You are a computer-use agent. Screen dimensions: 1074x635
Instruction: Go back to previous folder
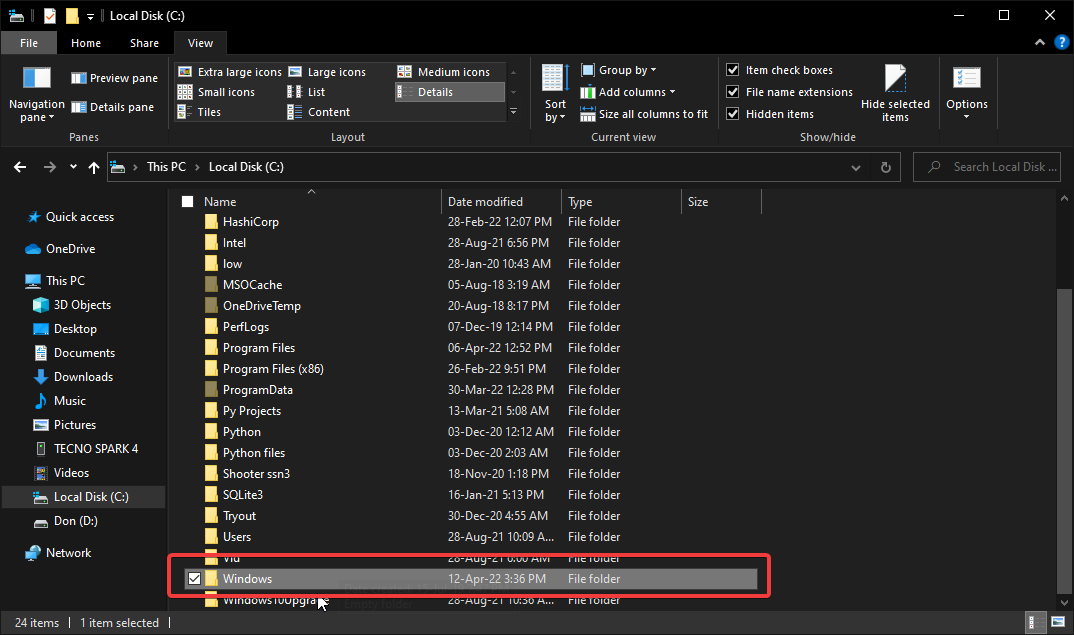pos(20,167)
